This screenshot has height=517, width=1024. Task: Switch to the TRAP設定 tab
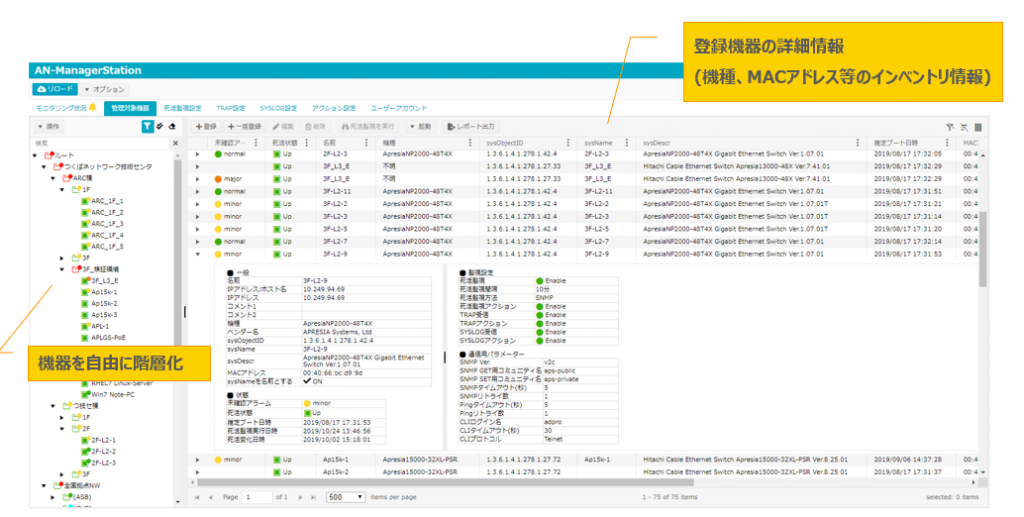coord(231,107)
